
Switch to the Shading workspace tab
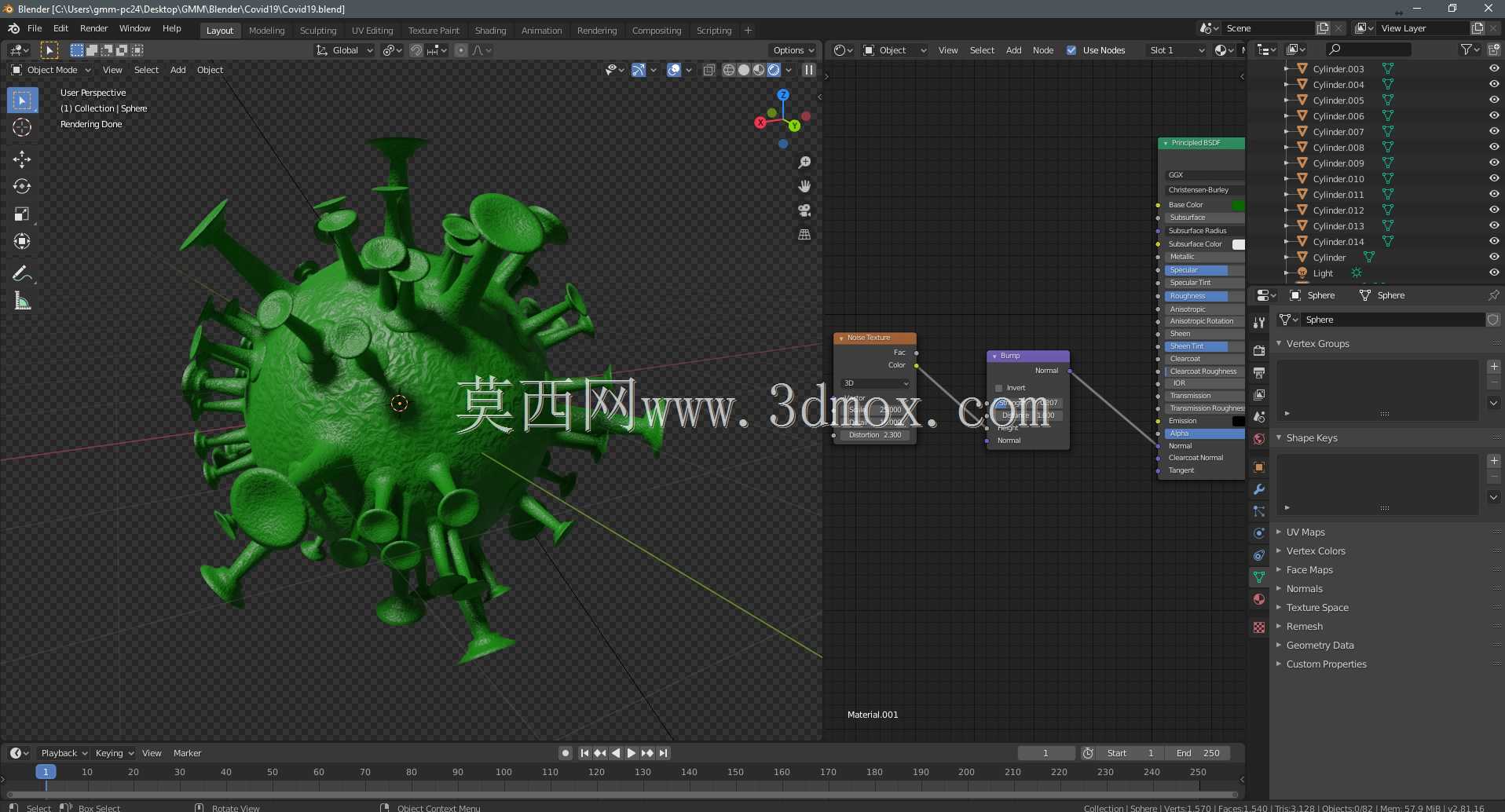[490, 31]
